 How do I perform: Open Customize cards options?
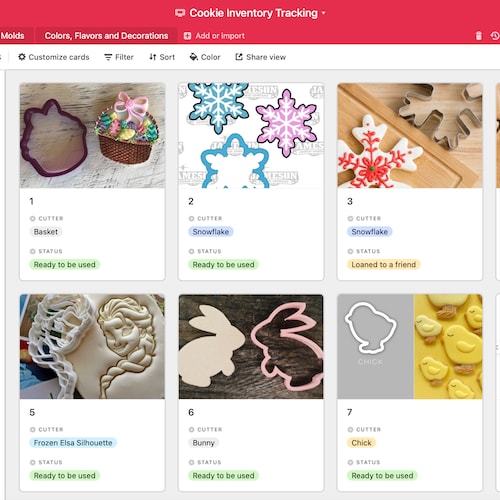(54, 57)
